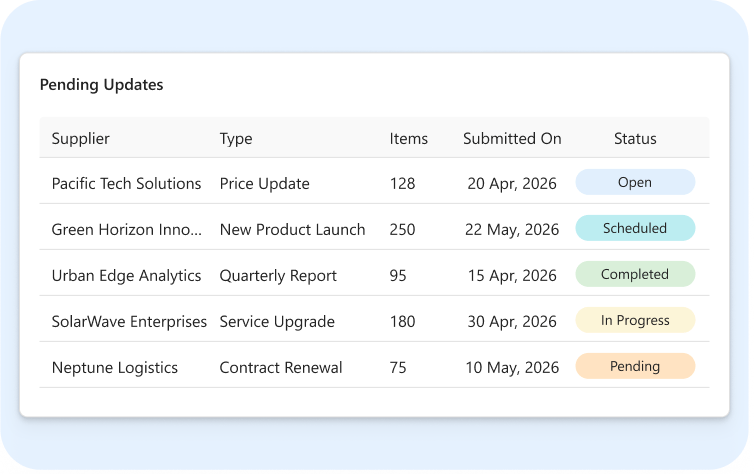Click the date 30 Apr, 2026
The height and width of the screenshot is (474, 754).
[x=512, y=322]
